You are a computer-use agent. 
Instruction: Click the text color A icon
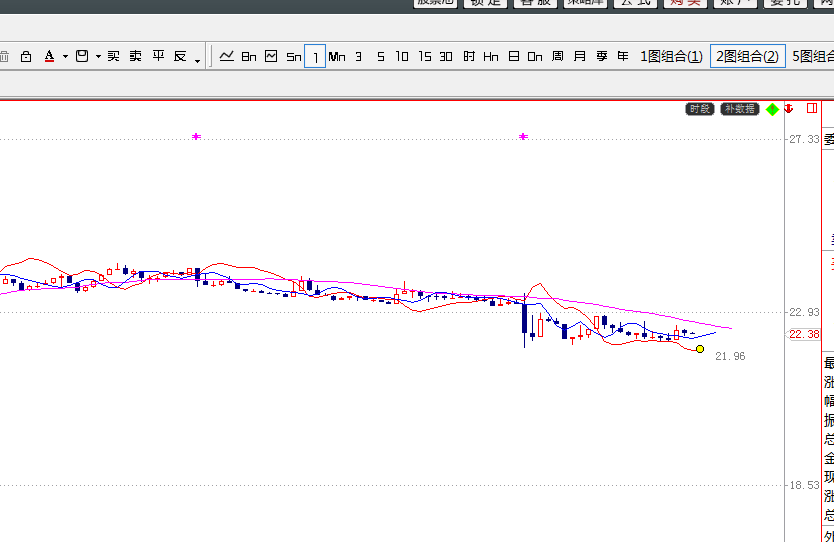click(x=49, y=57)
